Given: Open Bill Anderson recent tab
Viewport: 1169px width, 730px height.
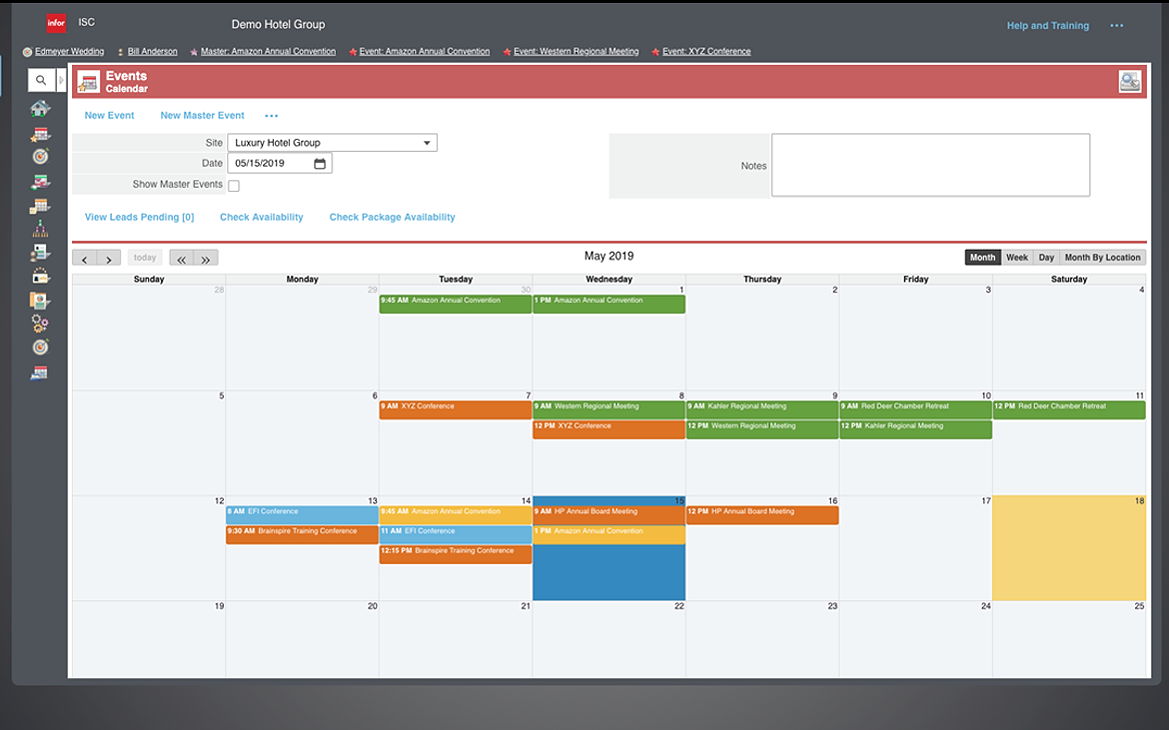Looking at the screenshot, I should (x=152, y=51).
